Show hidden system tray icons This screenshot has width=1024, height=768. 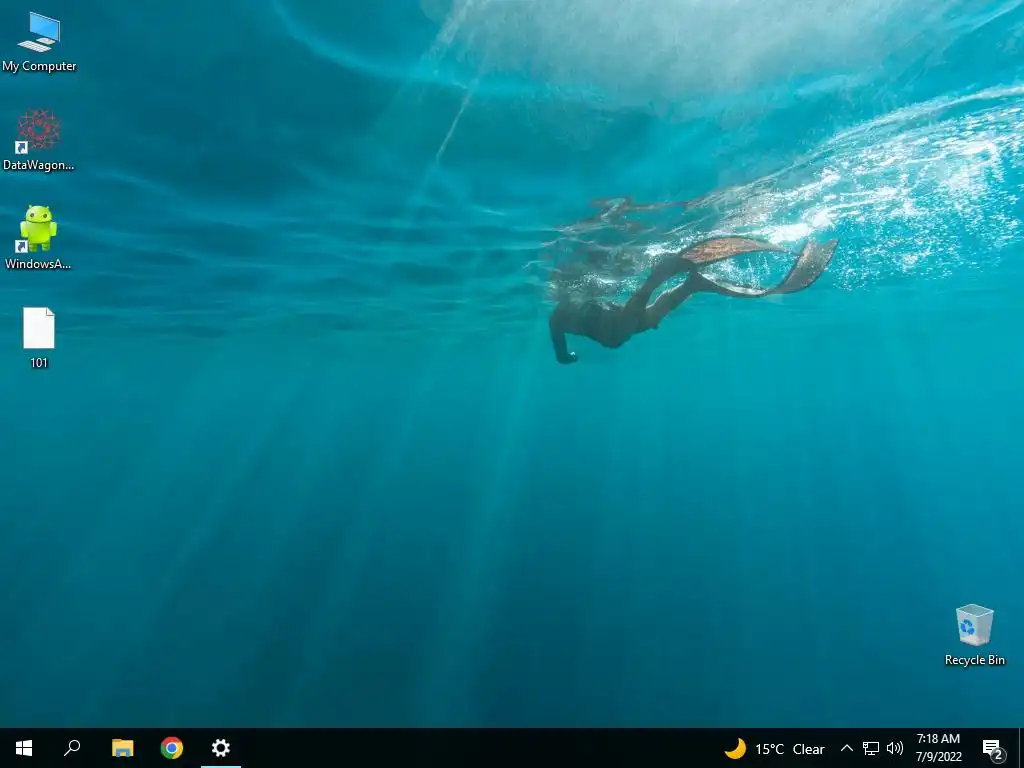(846, 748)
